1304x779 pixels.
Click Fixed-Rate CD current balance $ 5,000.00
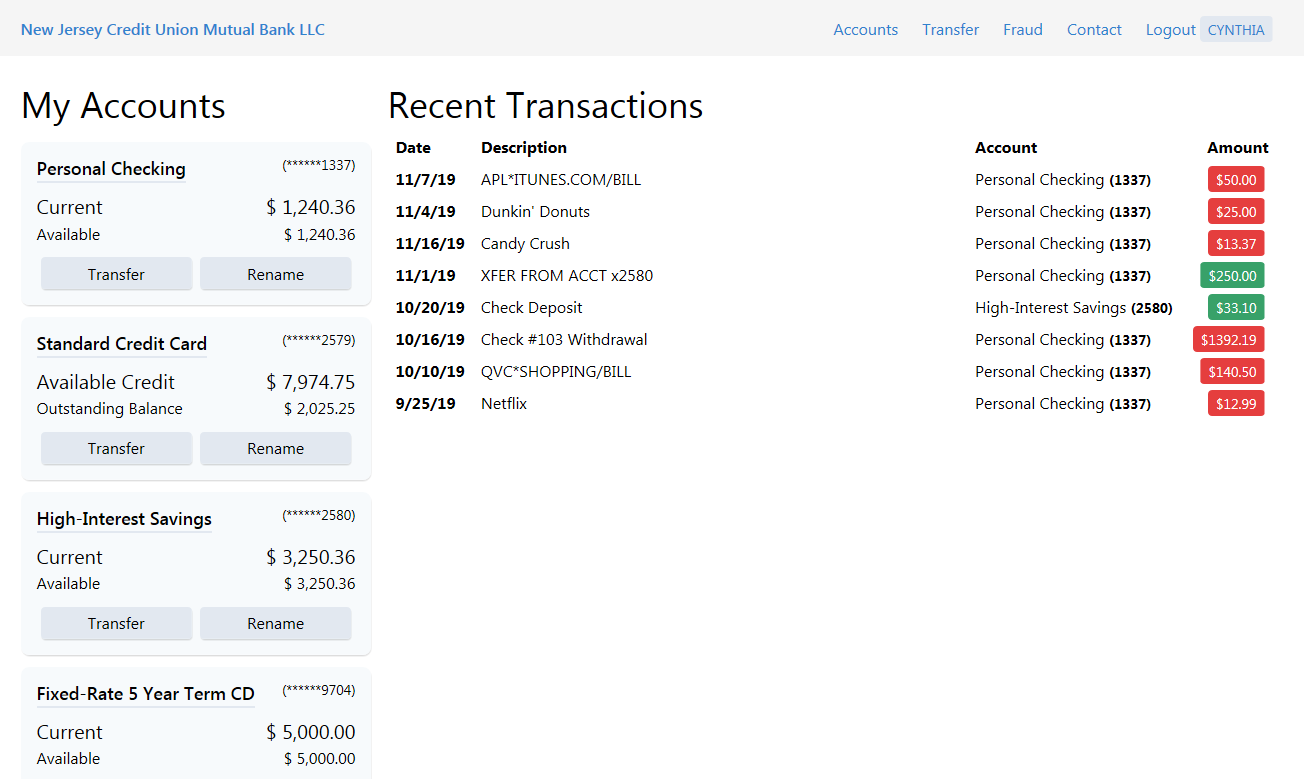coord(311,732)
